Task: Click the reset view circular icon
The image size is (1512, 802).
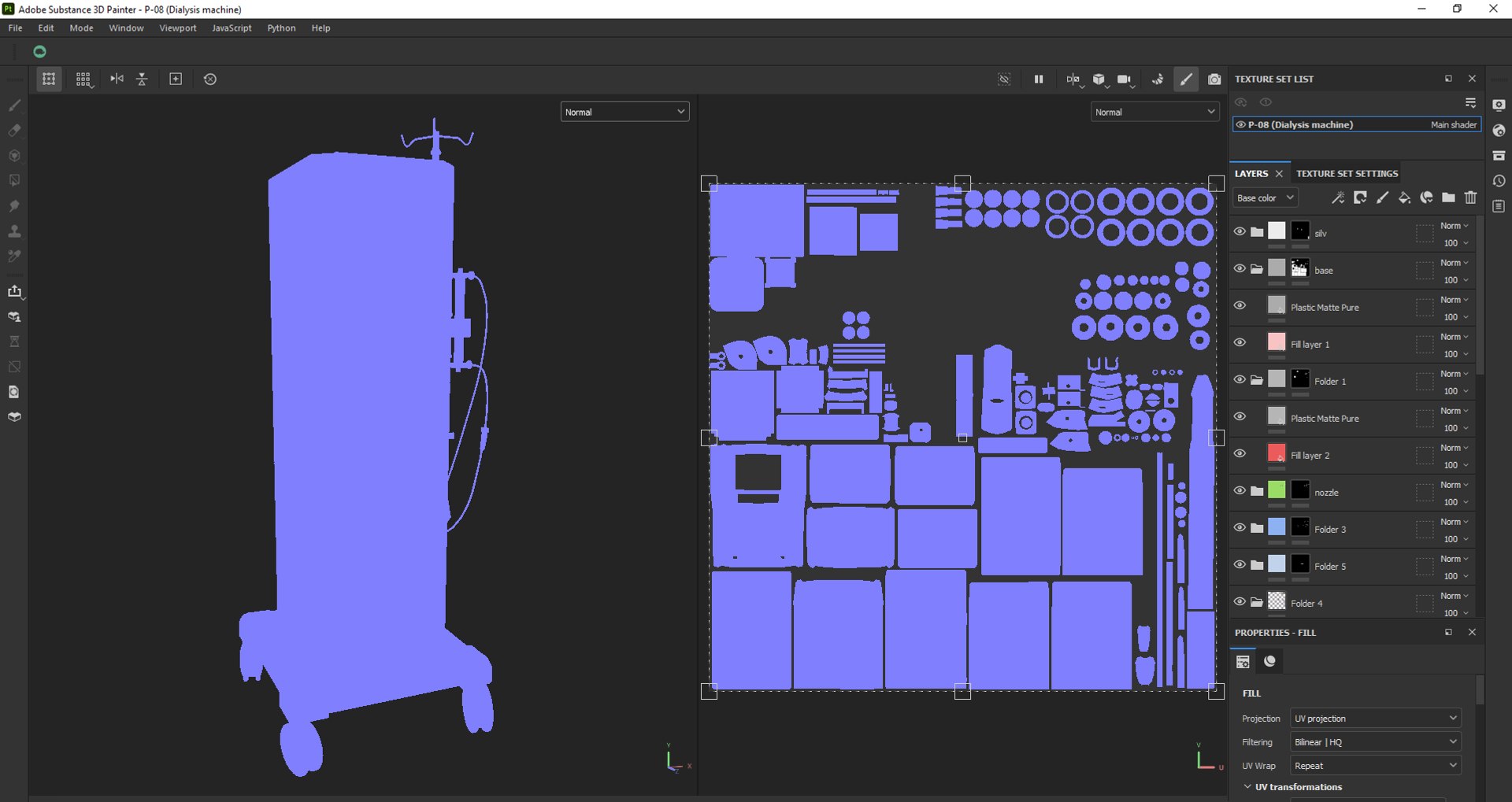Action: click(210, 79)
